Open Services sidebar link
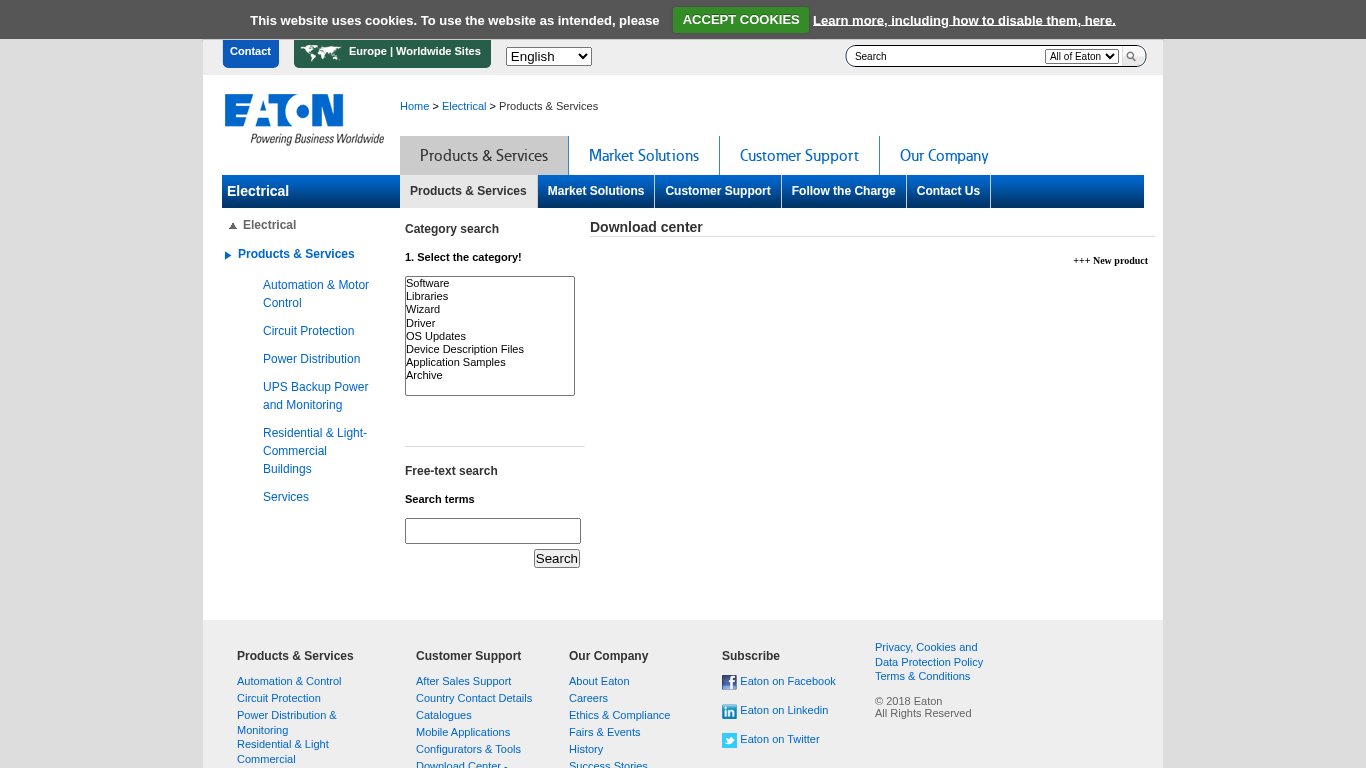Viewport: 1366px width, 768px height. point(286,497)
